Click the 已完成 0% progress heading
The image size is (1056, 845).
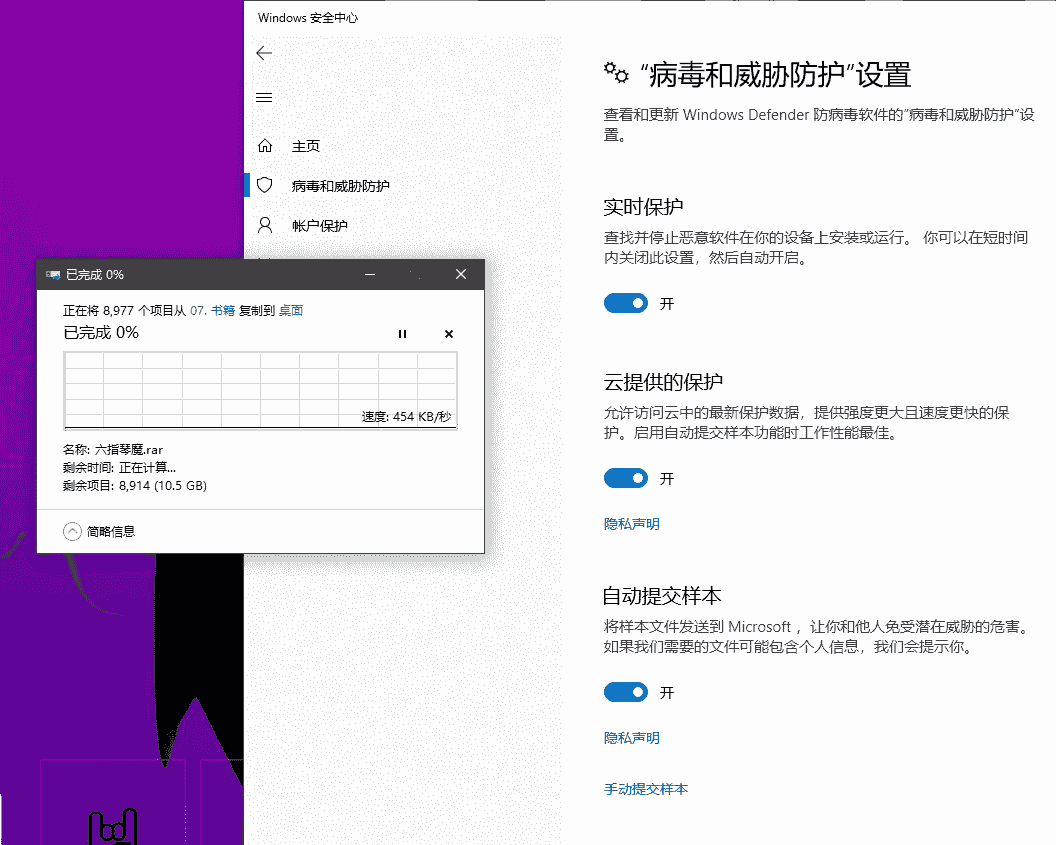click(101, 333)
